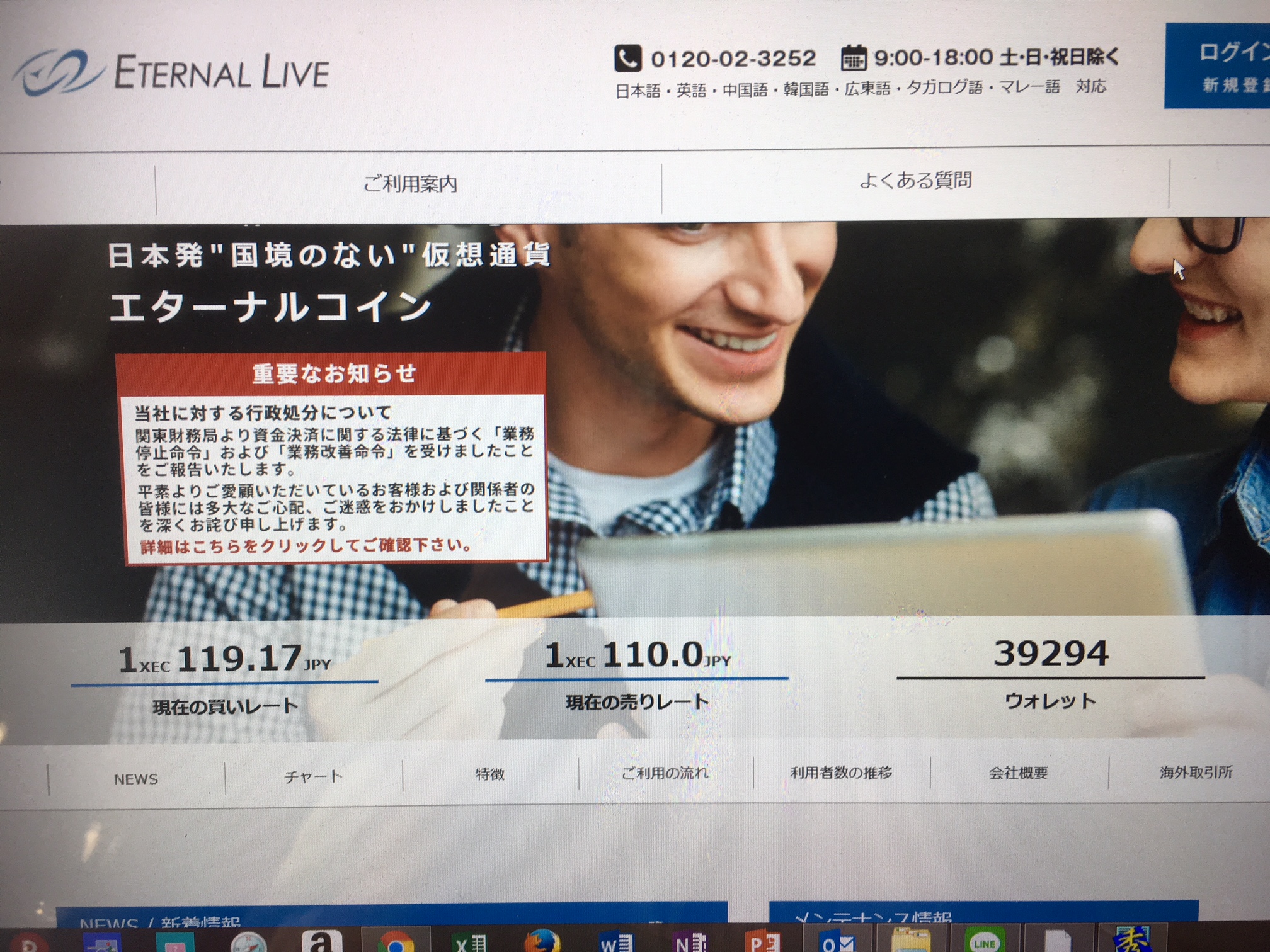Viewport: 1270px width, 952px height.
Task: Click the ログイン 新規登録 blue button
Action: point(1217,66)
